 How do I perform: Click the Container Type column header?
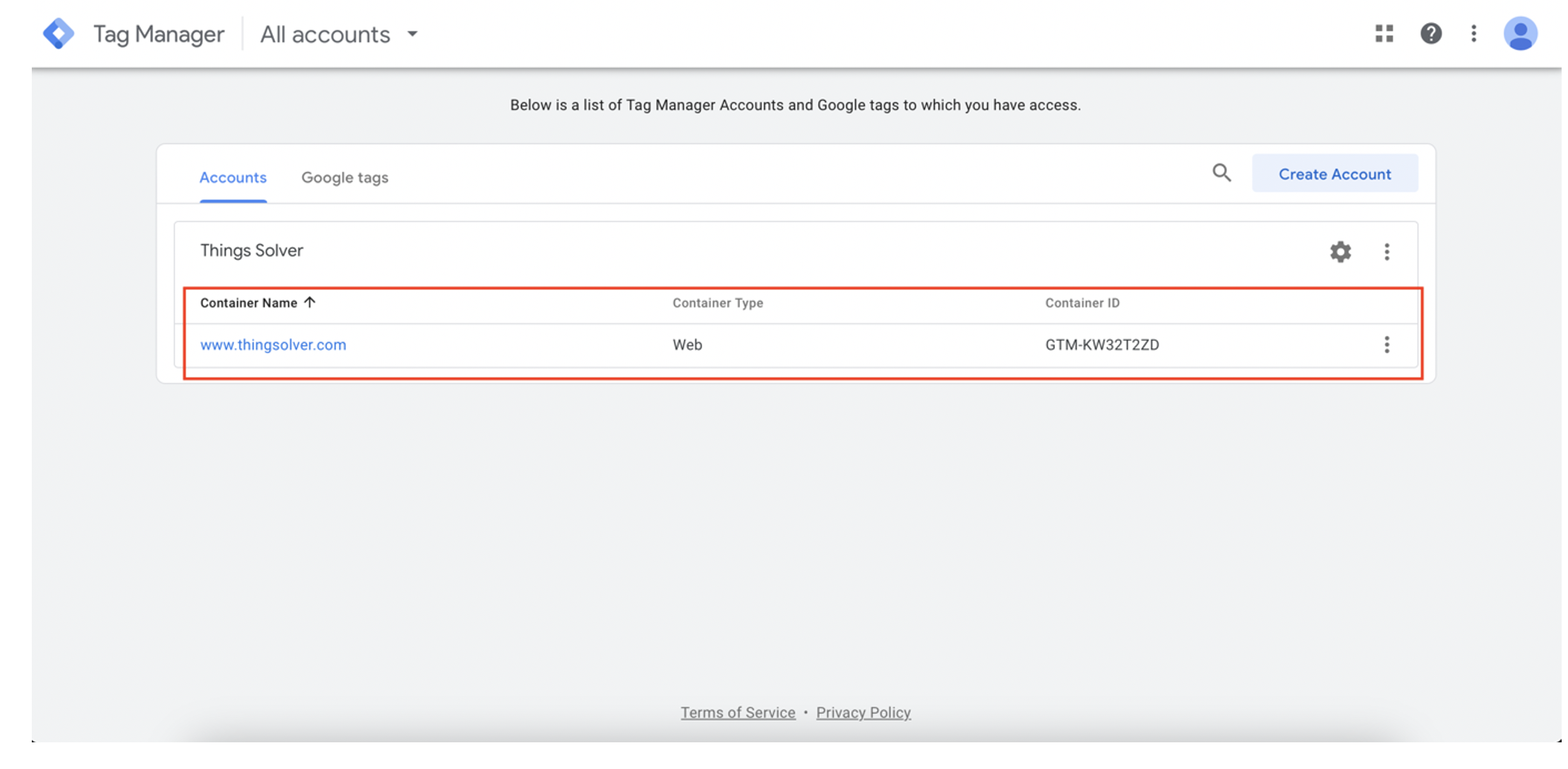click(x=718, y=303)
